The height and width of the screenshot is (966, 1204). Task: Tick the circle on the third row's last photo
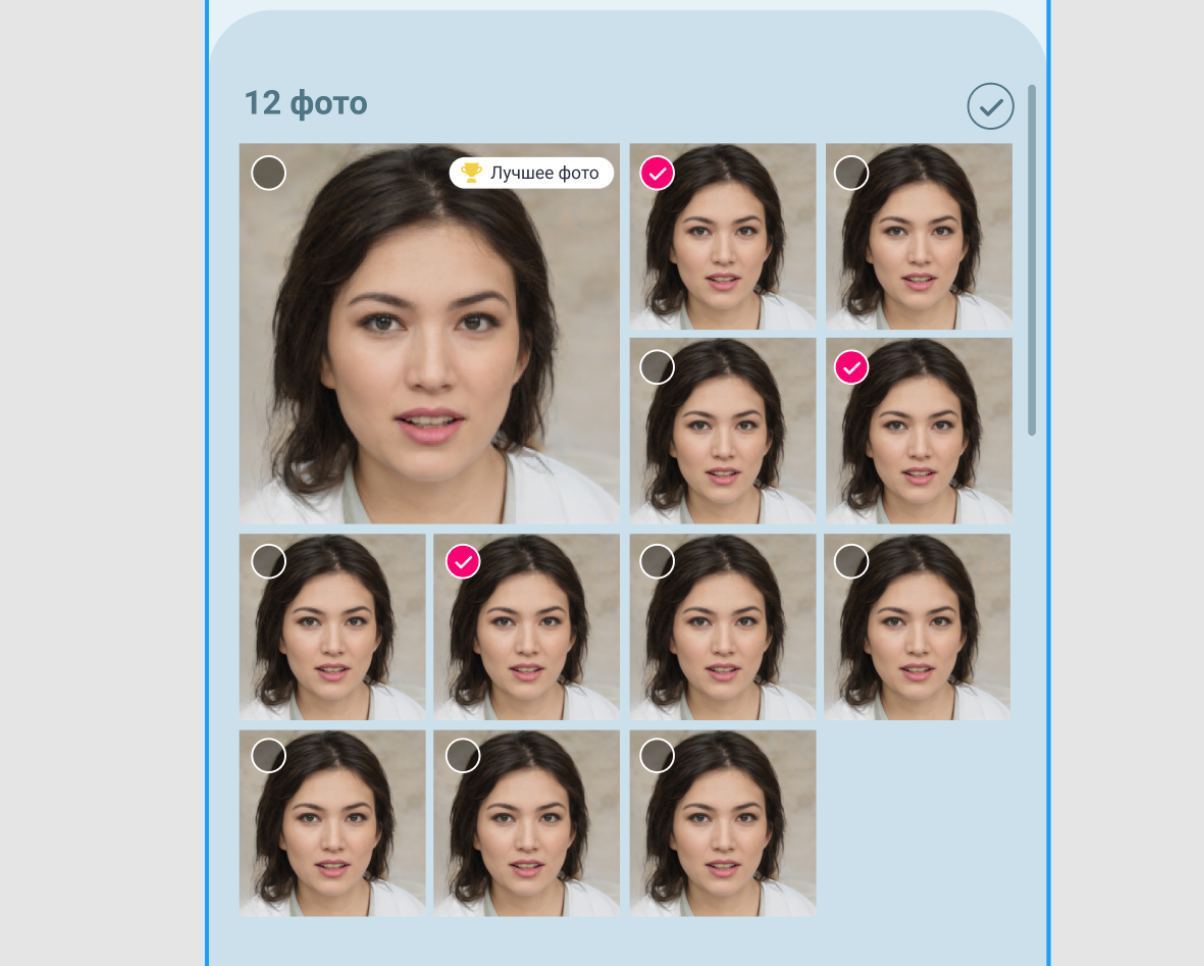[851, 561]
